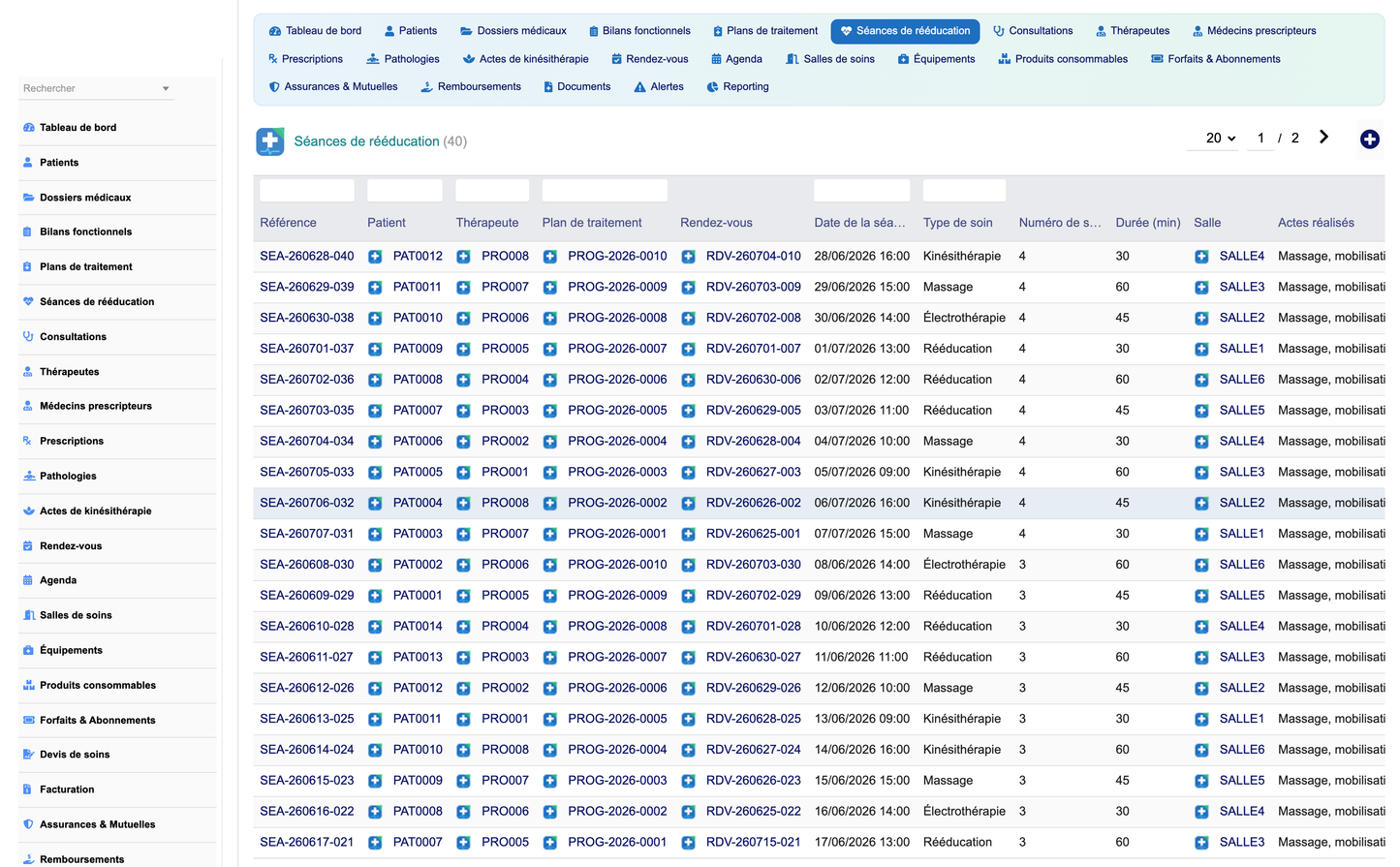Open Actes de kinésithérapie top menu item

(x=525, y=59)
